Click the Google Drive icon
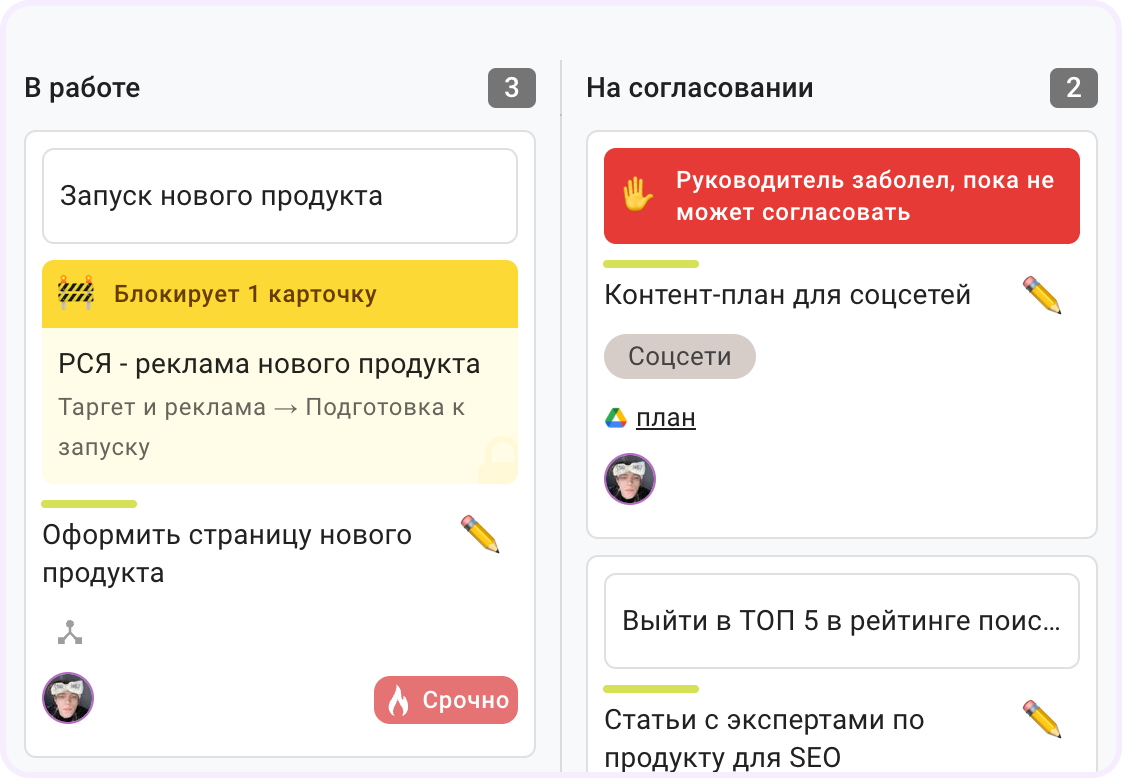The image size is (1122, 778). (616, 418)
